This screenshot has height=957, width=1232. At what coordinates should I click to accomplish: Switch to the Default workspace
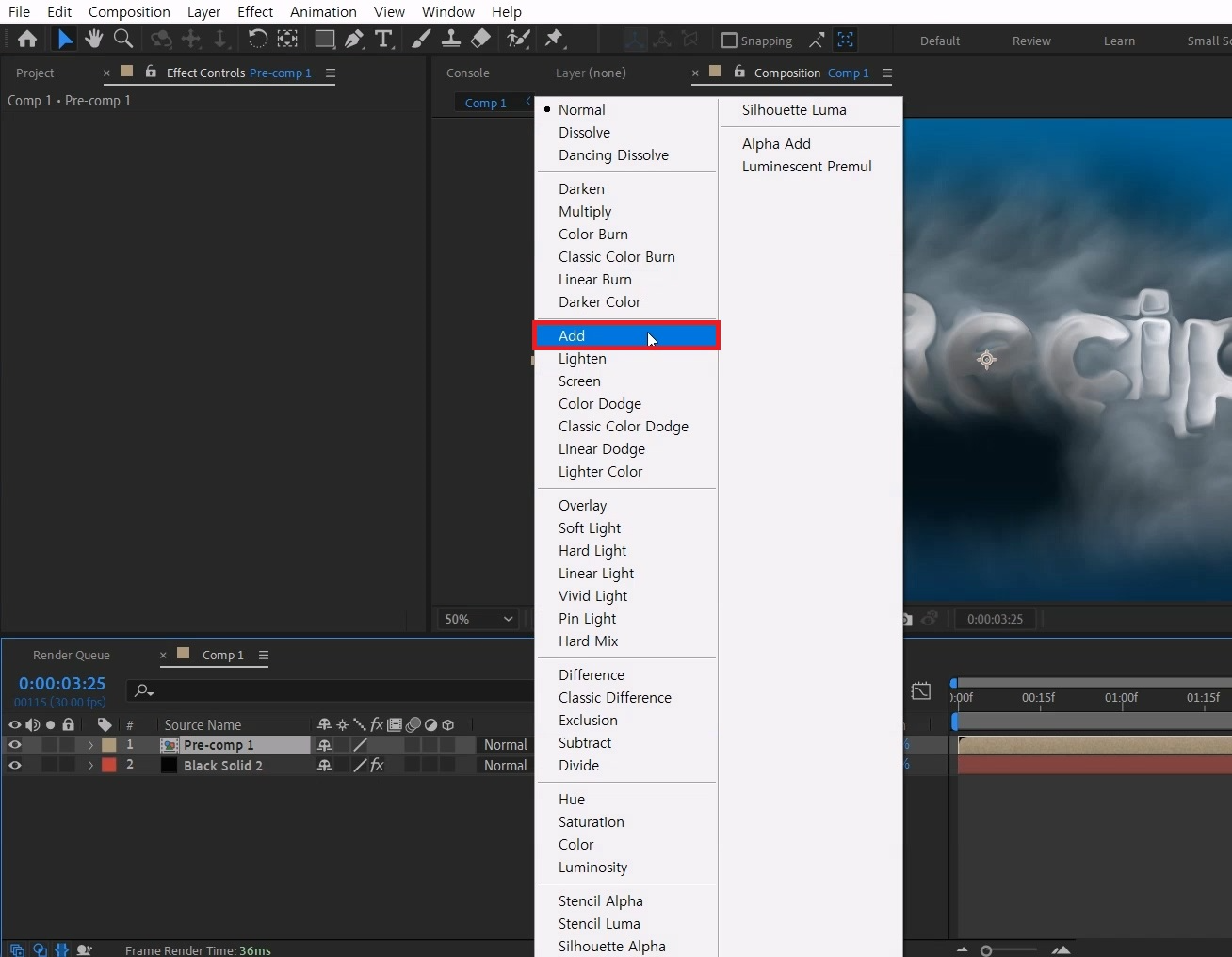pyautogui.click(x=940, y=41)
